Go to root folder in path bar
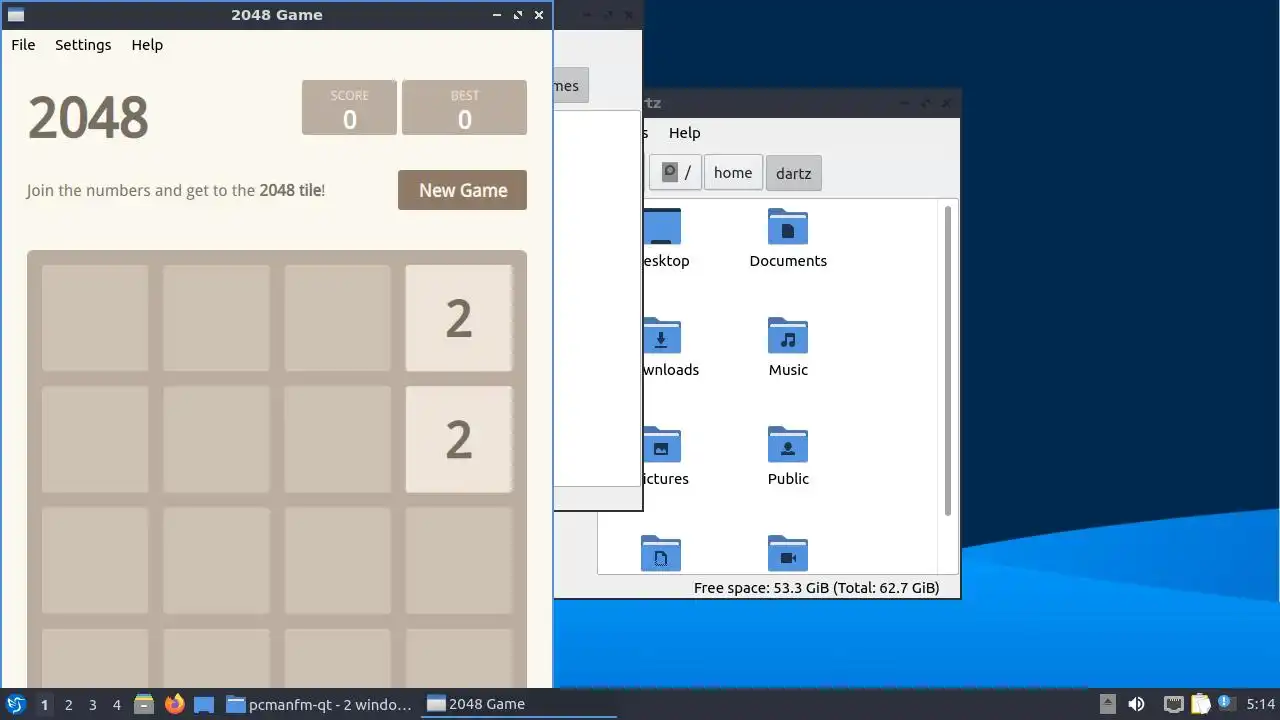Image resolution: width=1280 pixels, height=720 pixels. pos(676,172)
